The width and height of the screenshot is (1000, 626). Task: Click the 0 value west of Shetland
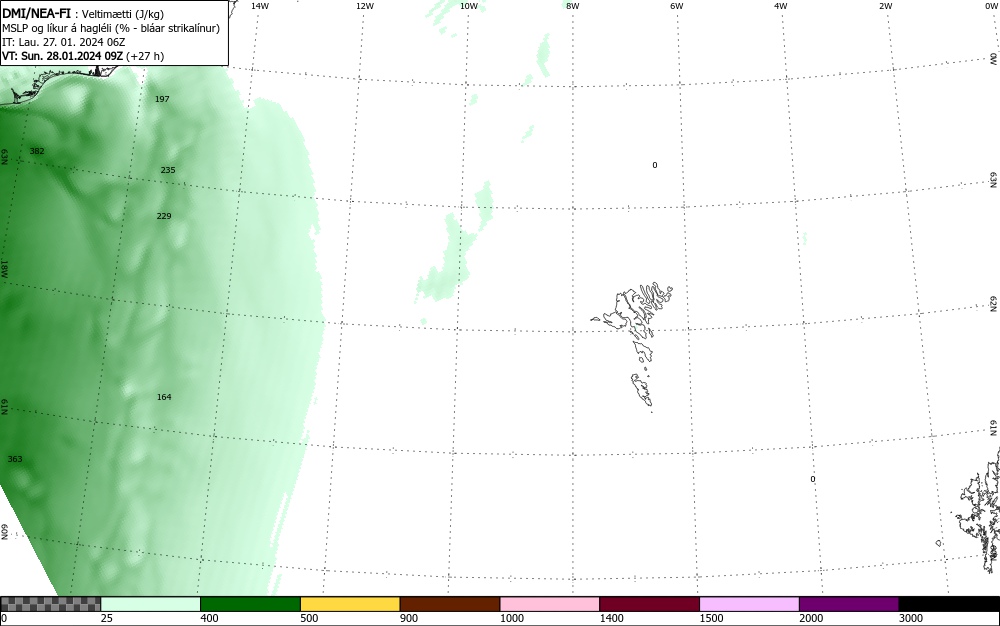[x=812, y=479]
